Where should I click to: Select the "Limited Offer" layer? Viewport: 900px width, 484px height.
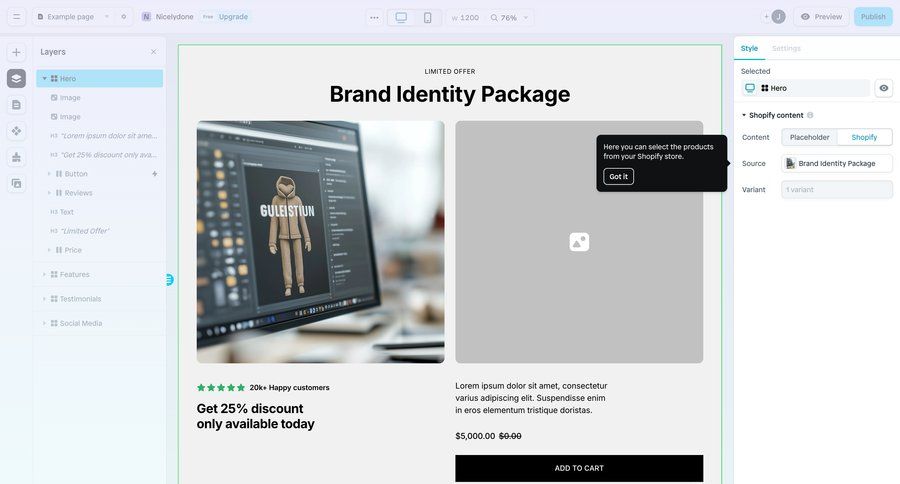click(x=99, y=231)
